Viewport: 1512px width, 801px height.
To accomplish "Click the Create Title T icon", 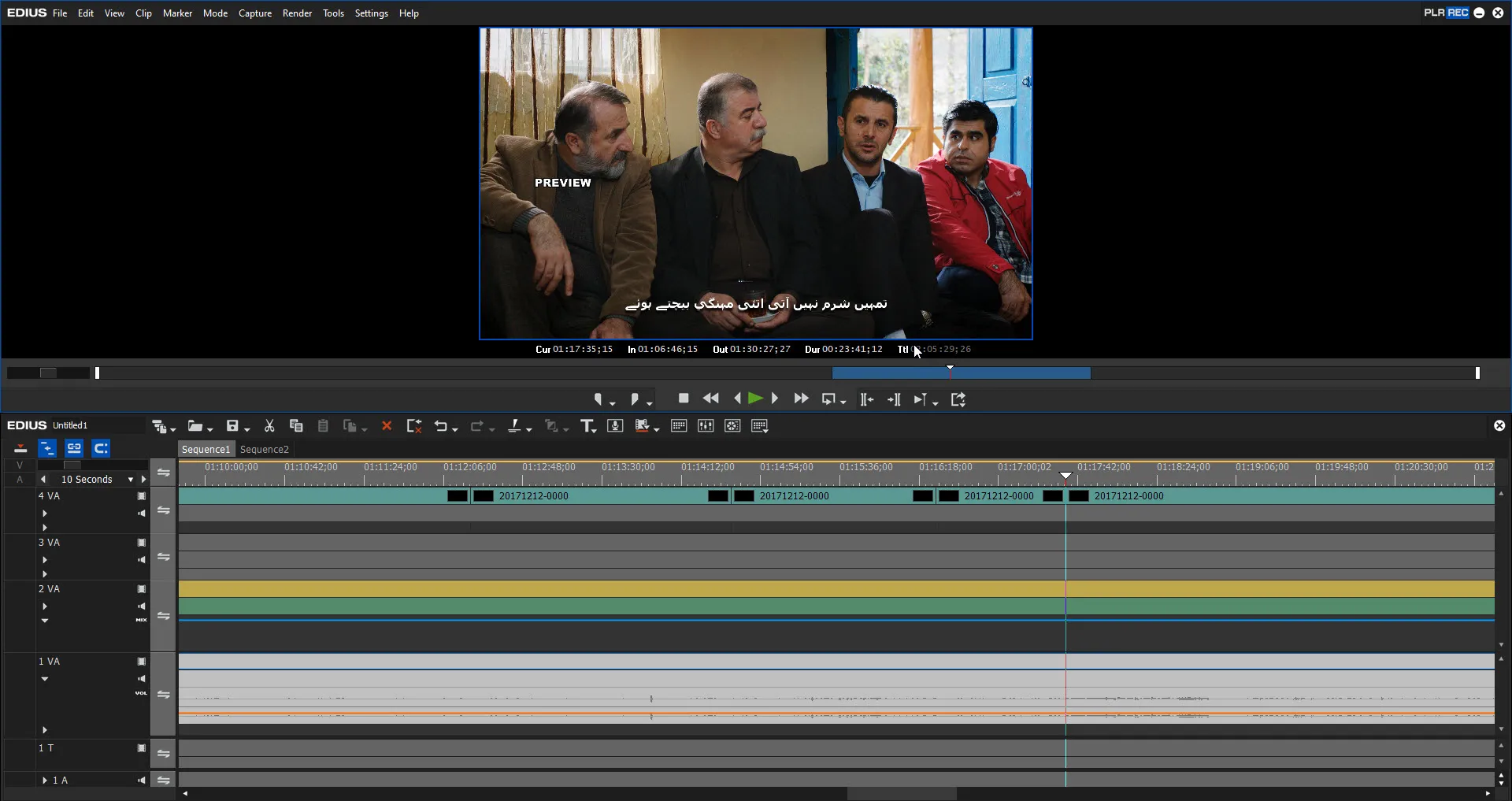I will 587,426.
